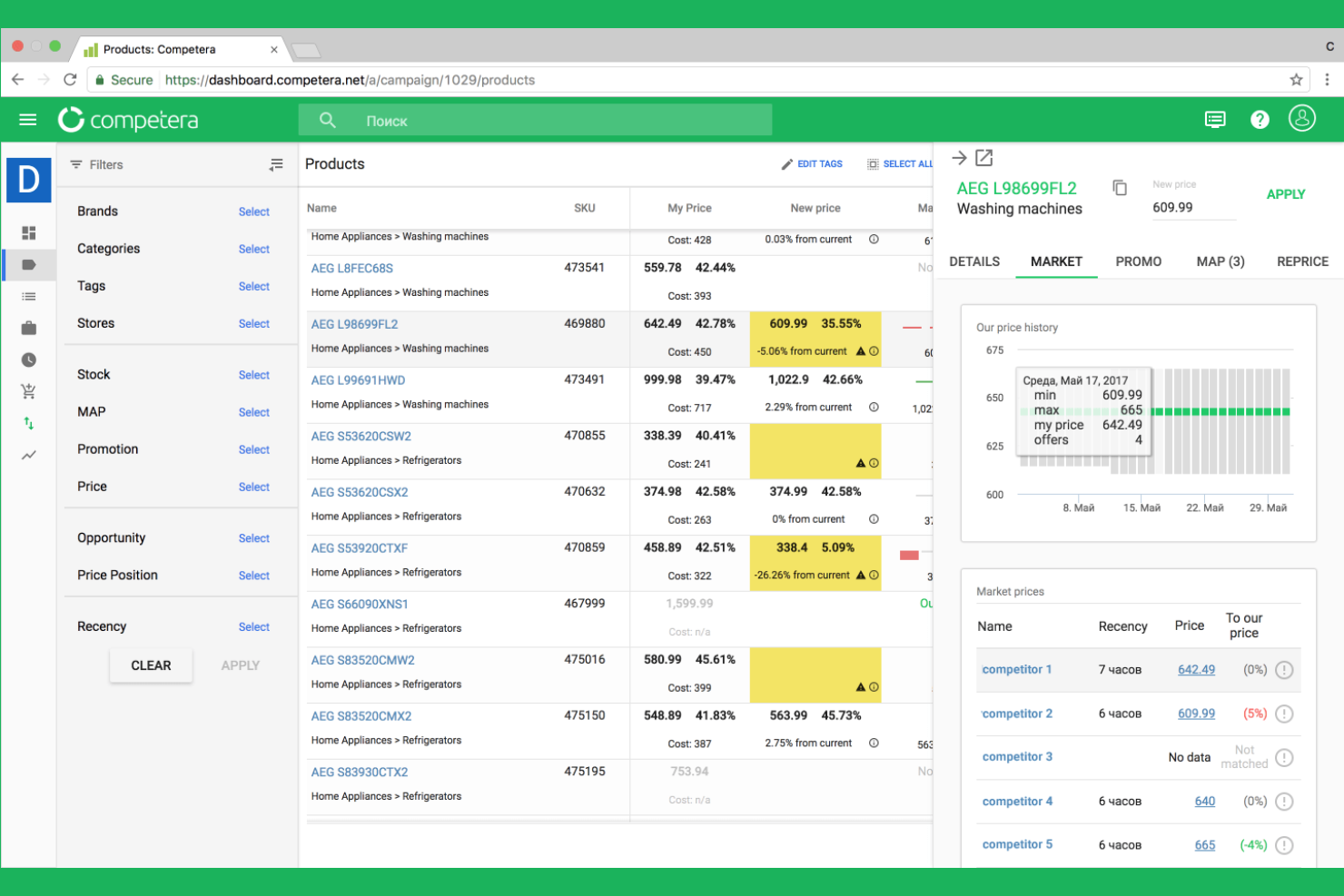The width and height of the screenshot is (1344, 896).
Task: Open product in new window icon
Action: pos(985,157)
